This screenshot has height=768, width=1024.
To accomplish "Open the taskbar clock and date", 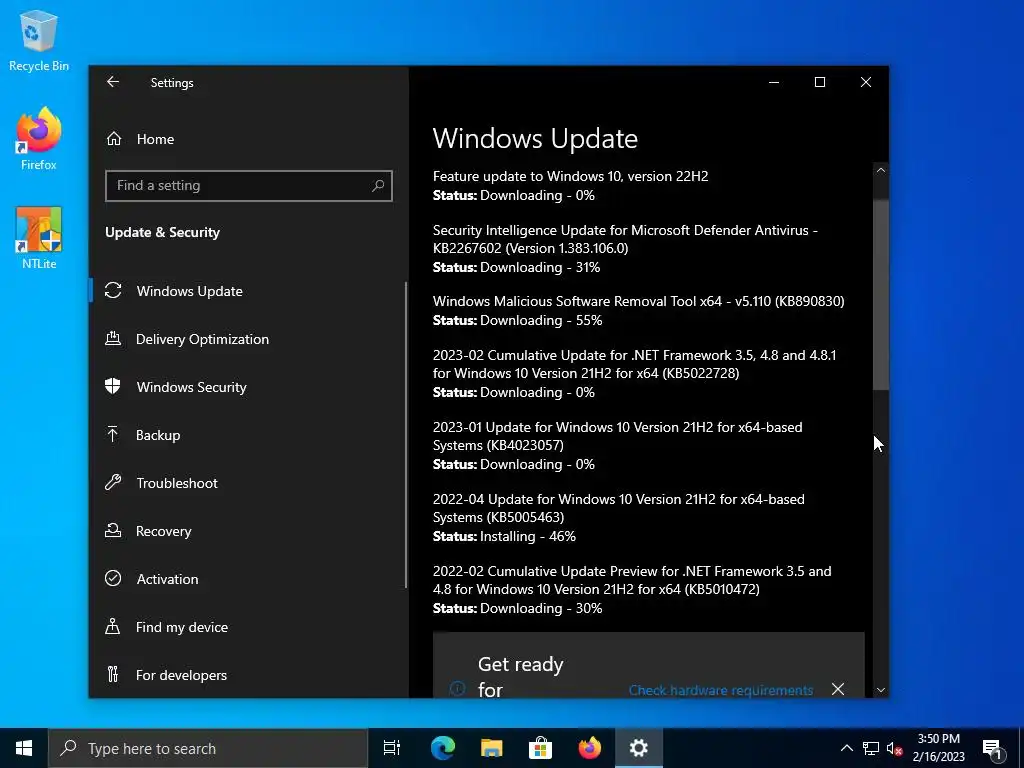I will click(938, 748).
